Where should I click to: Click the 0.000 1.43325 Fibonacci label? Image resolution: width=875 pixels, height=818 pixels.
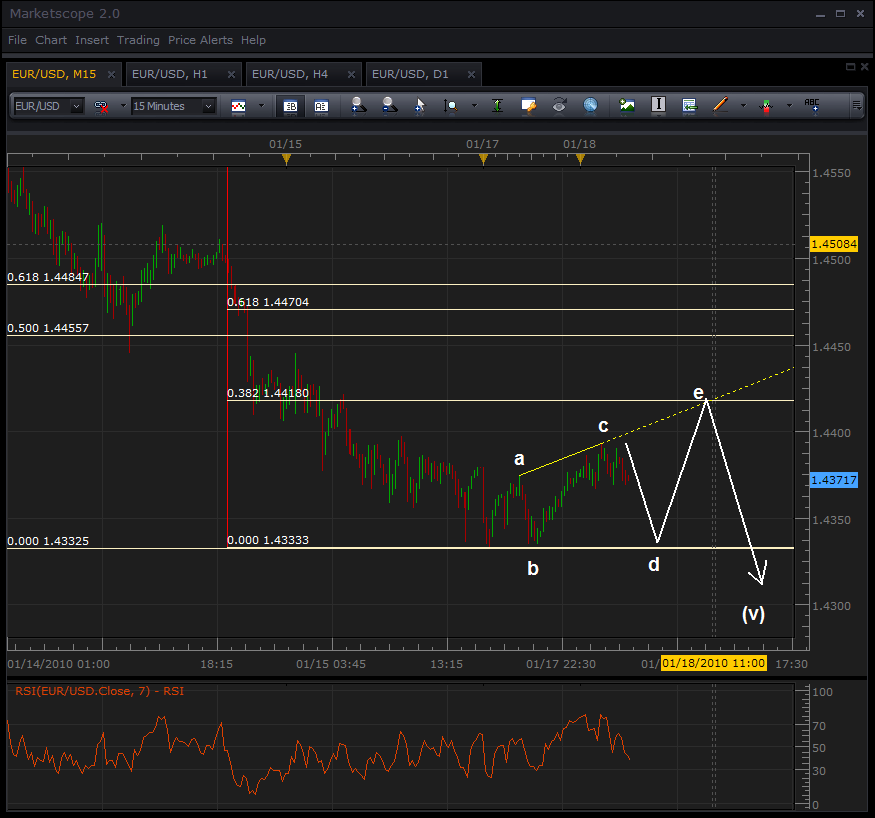[48, 541]
